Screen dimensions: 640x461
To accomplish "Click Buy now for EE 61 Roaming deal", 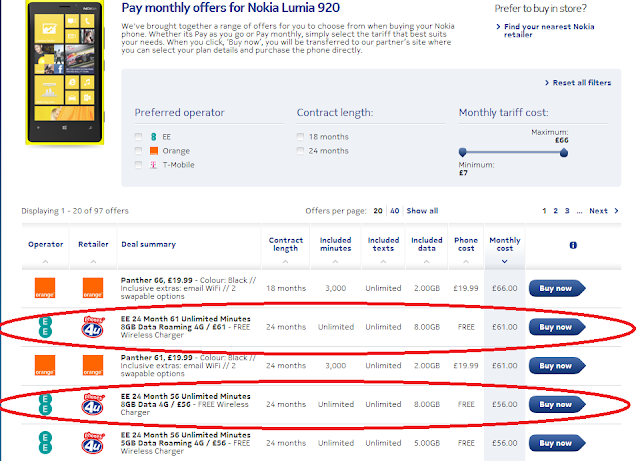I will pos(557,327).
